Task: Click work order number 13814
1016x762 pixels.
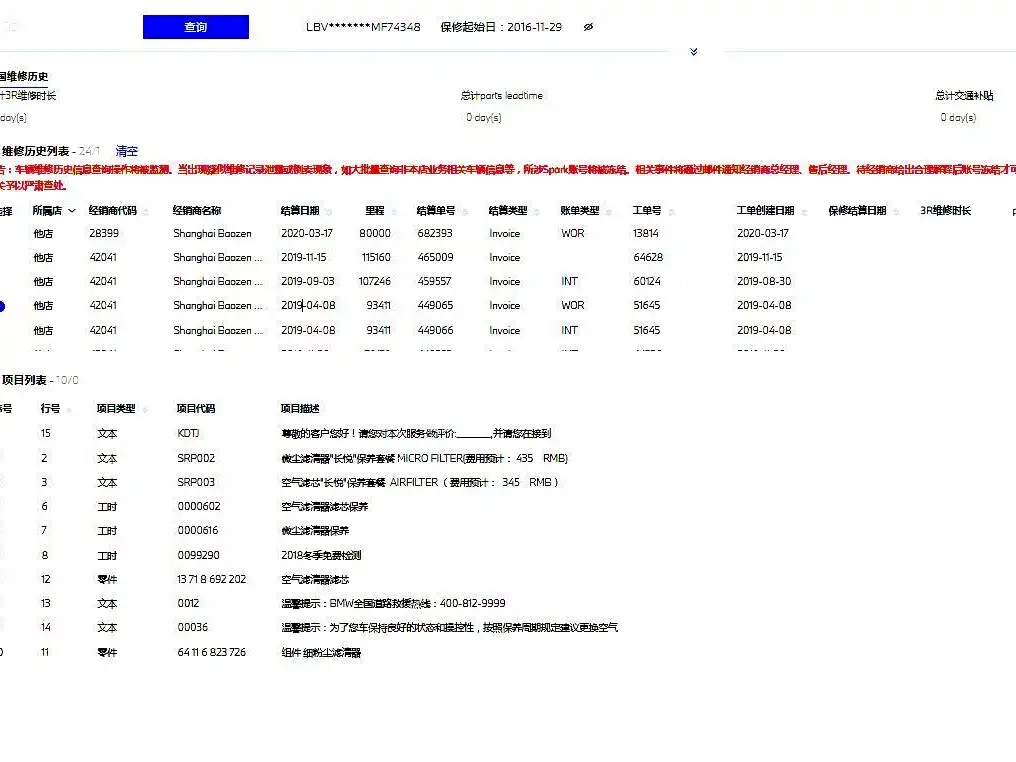Action: coord(646,233)
